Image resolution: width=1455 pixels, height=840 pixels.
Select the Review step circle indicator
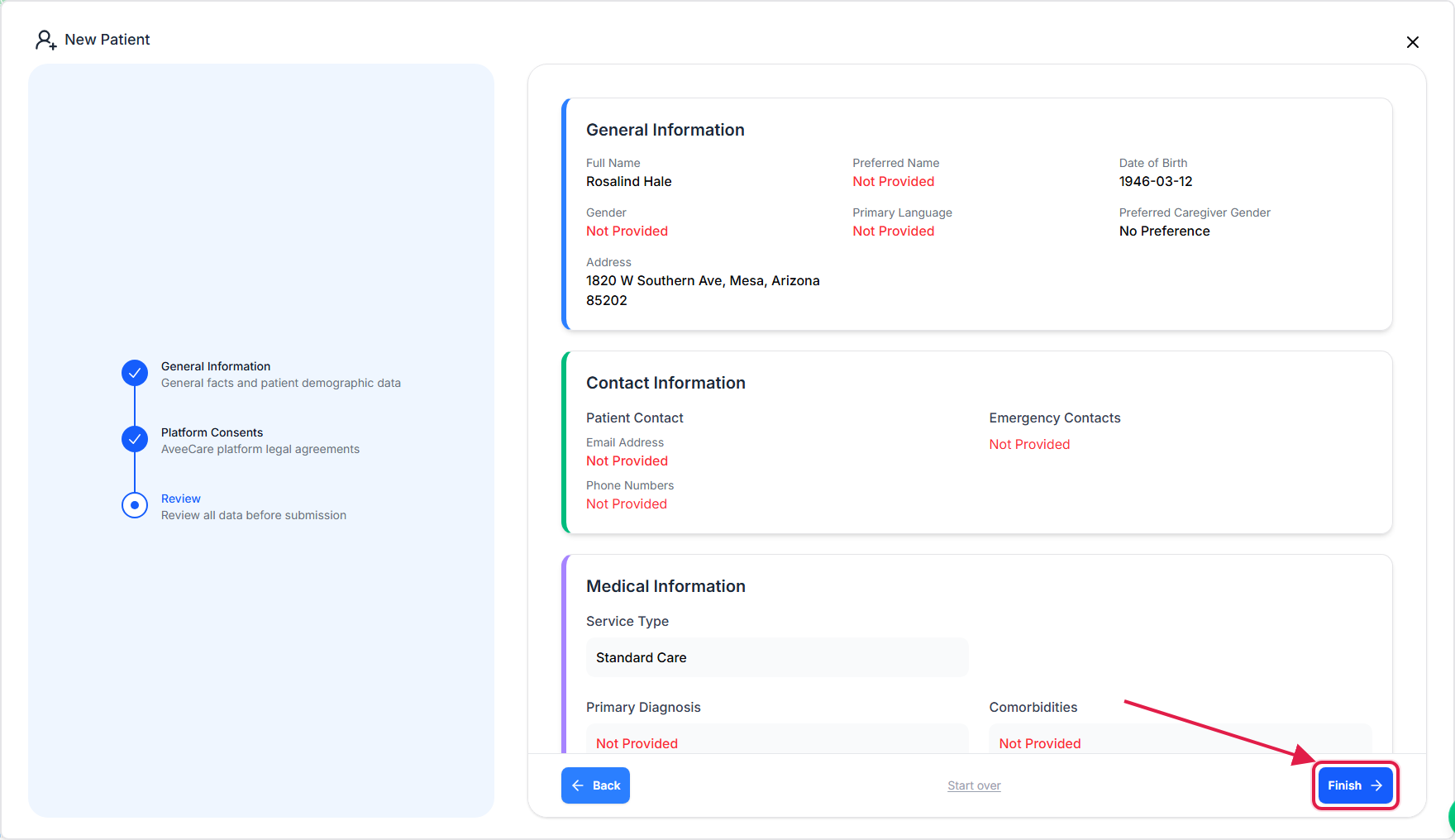135,505
